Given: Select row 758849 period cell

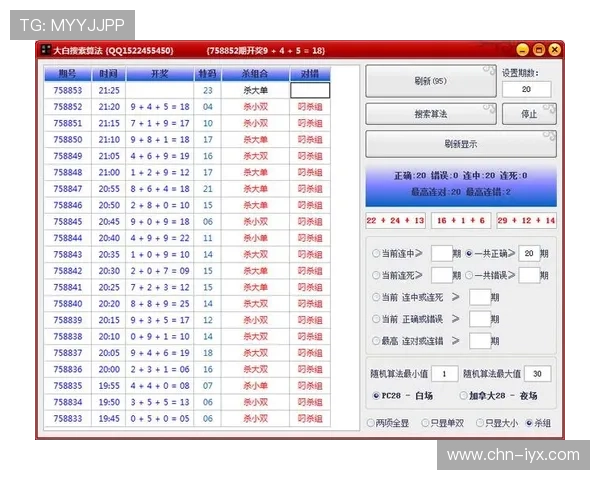Looking at the screenshot, I should (x=68, y=156).
